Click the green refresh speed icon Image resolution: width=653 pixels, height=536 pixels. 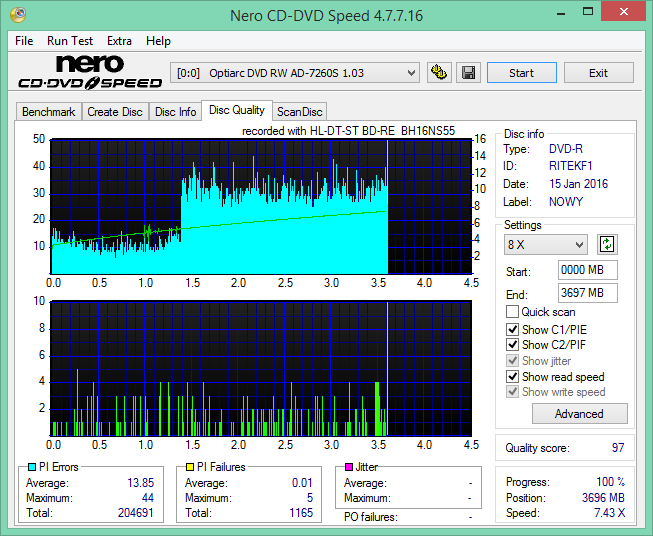click(x=607, y=244)
